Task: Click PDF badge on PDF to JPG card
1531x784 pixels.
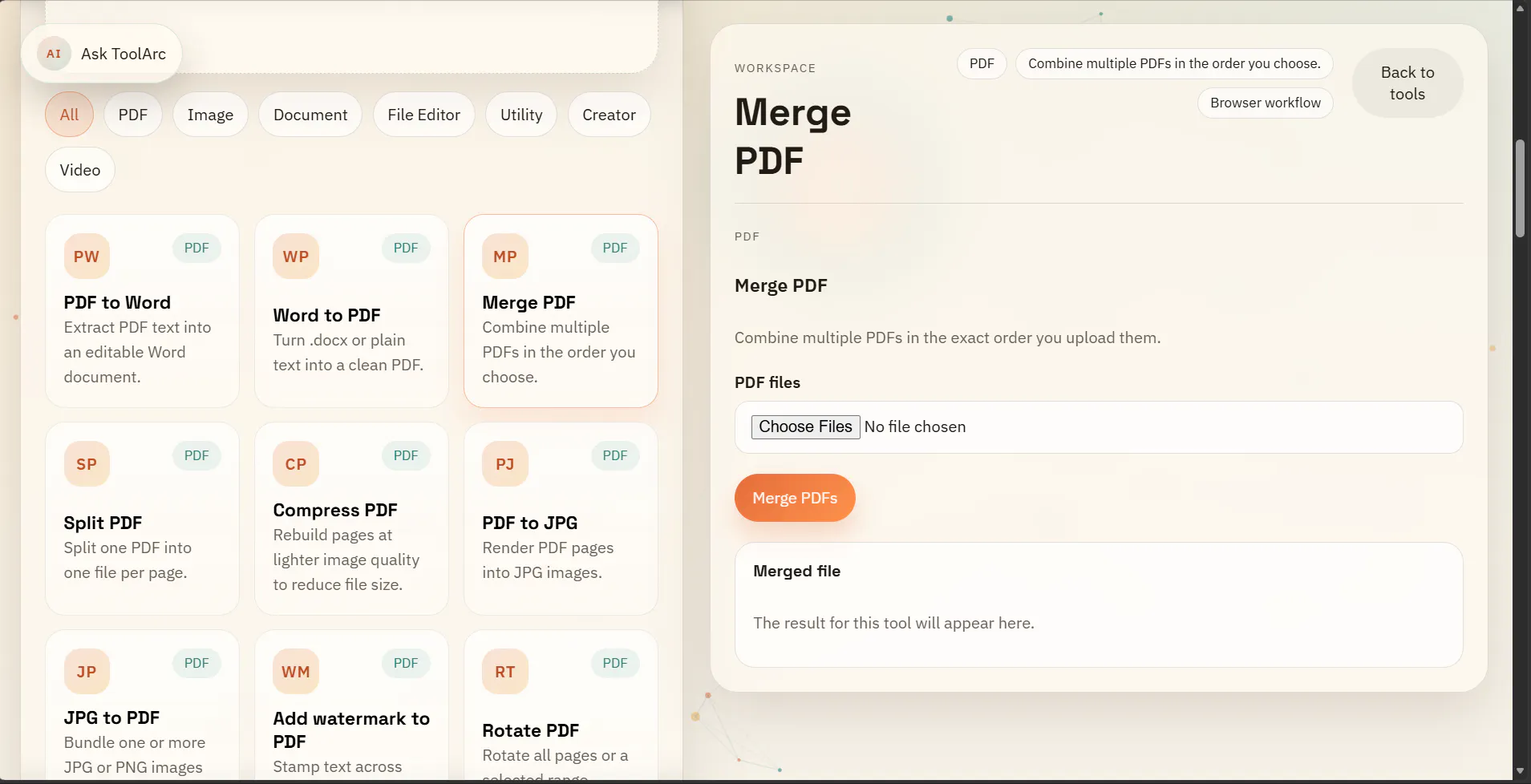Action: pos(615,455)
